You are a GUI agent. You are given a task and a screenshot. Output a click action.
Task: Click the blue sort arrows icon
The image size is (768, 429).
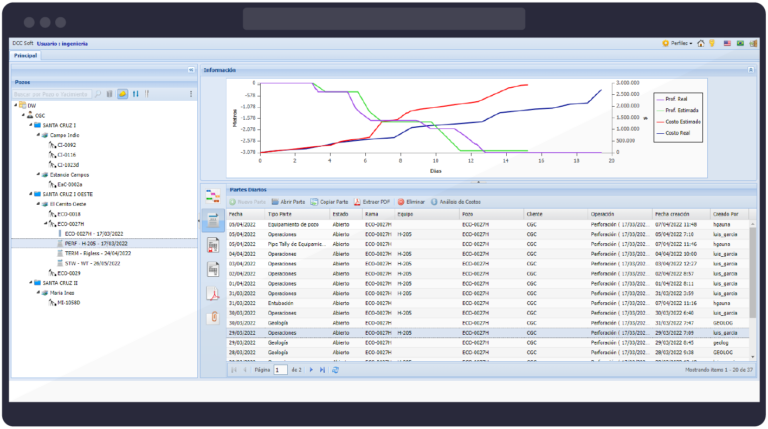[136, 94]
